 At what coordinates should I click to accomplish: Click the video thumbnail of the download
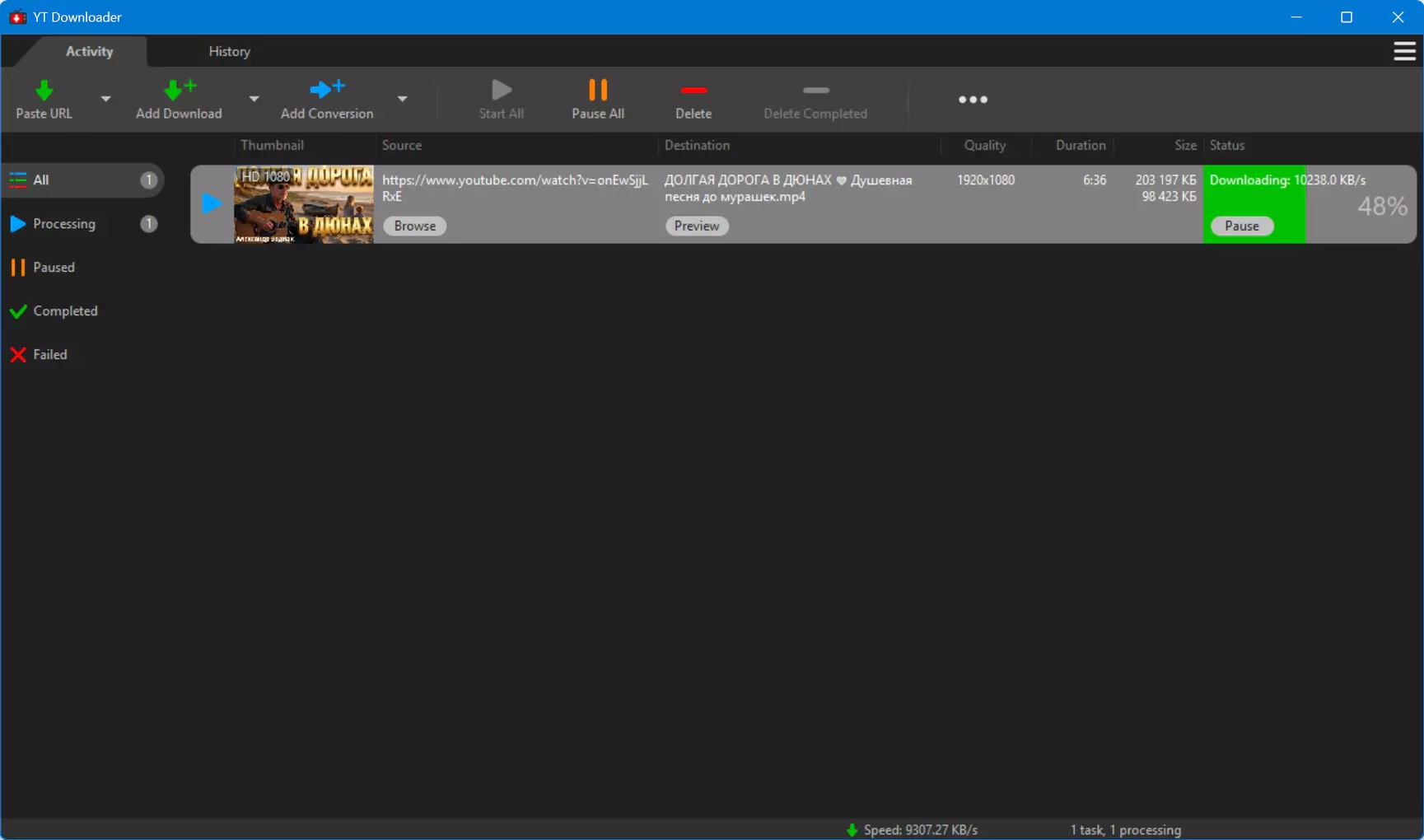tap(304, 204)
